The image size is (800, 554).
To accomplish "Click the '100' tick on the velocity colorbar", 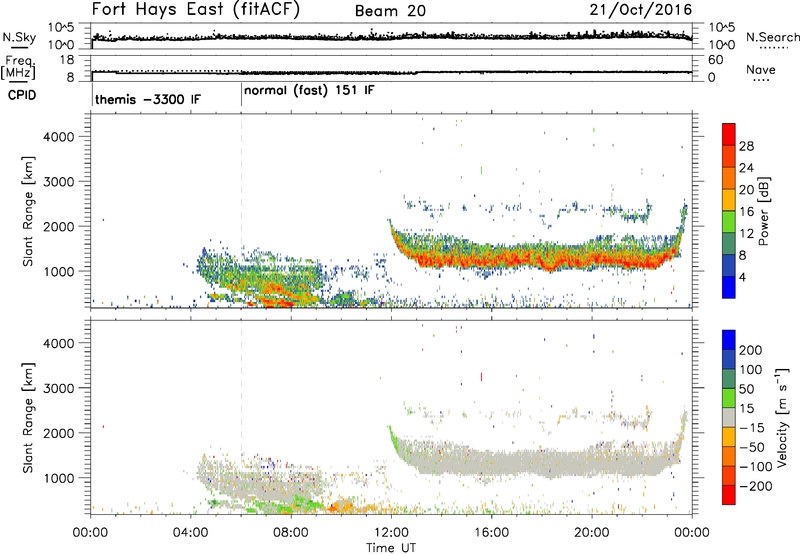I will pyautogui.click(x=750, y=370).
